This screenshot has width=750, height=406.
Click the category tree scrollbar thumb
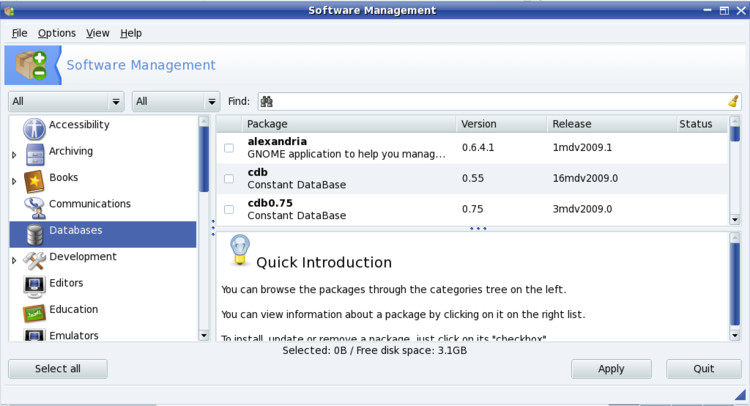click(x=204, y=159)
